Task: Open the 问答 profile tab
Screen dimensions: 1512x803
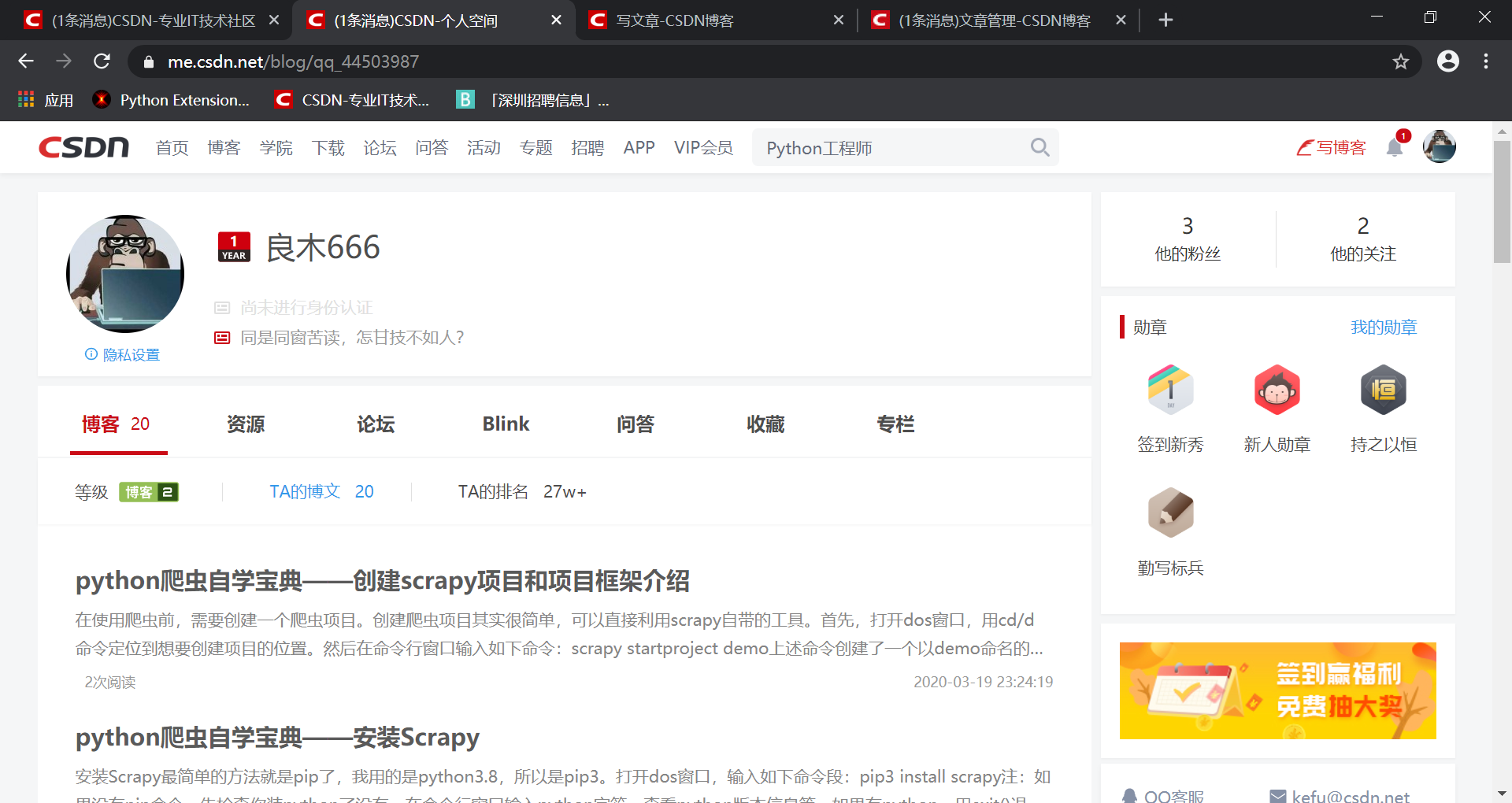Action: point(636,424)
